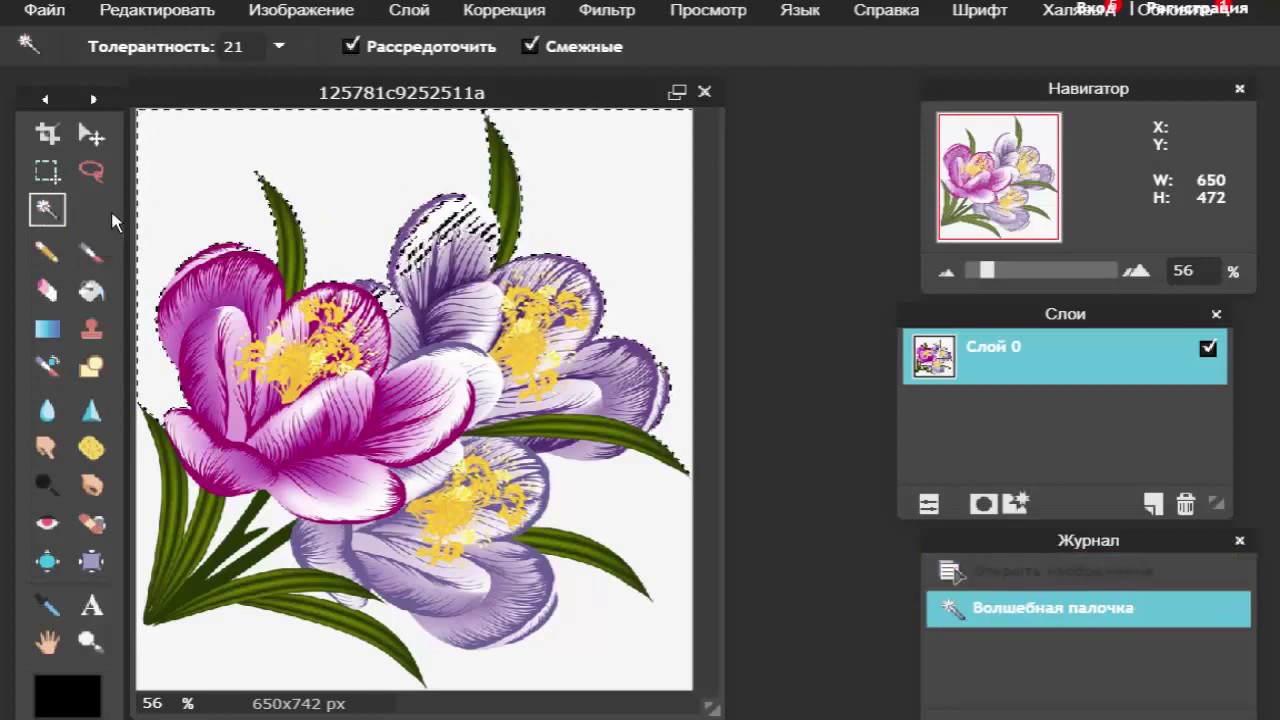The height and width of the screenshot is (720, 1280).
Task: Open the Коррекция menu
Action: (504, 10)
